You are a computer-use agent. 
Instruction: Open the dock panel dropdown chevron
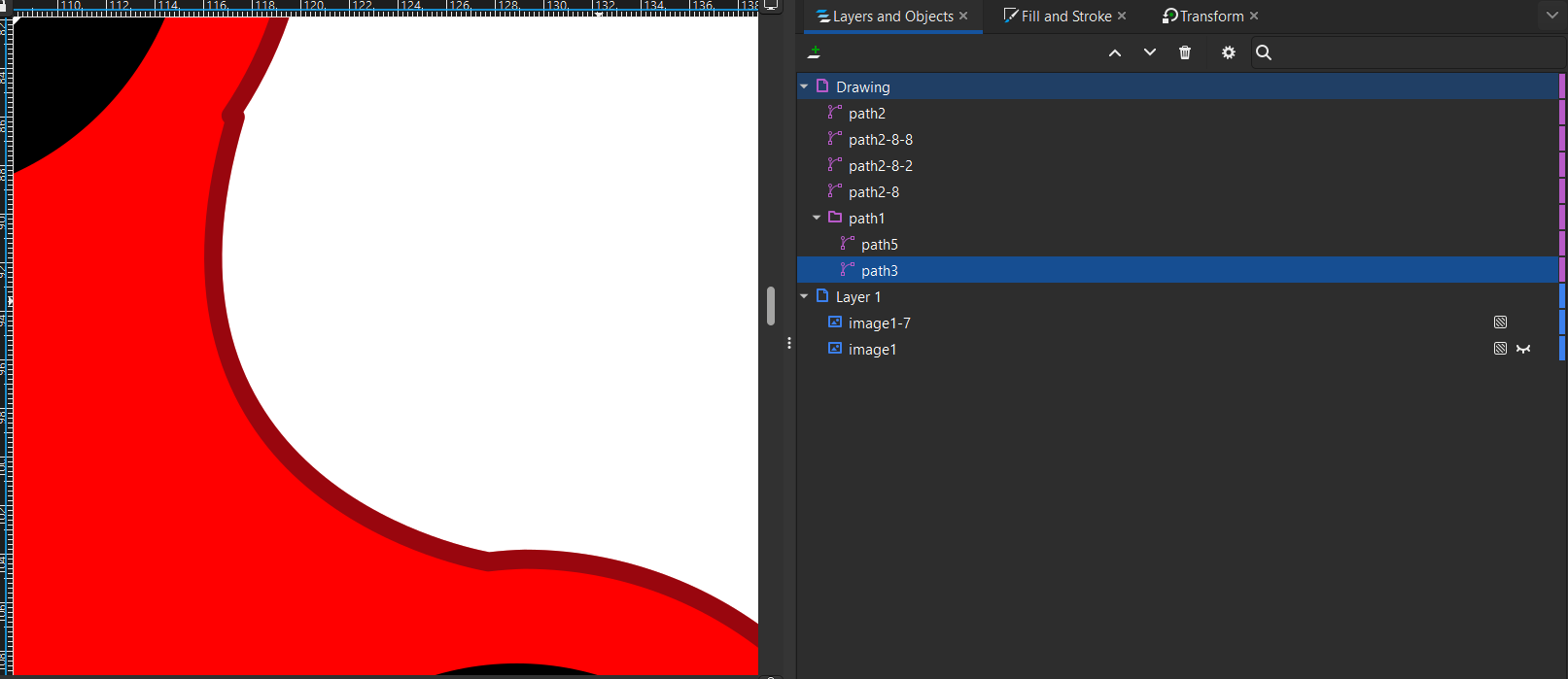[1551, 16]
